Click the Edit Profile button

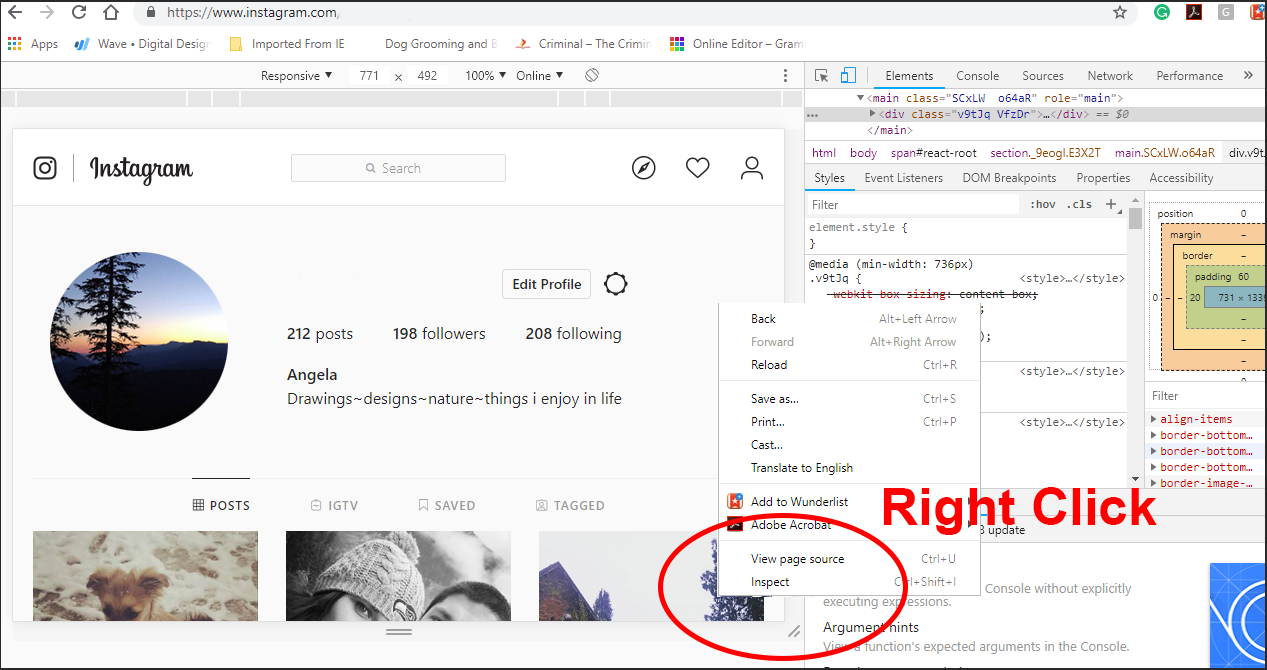[546, 284]
